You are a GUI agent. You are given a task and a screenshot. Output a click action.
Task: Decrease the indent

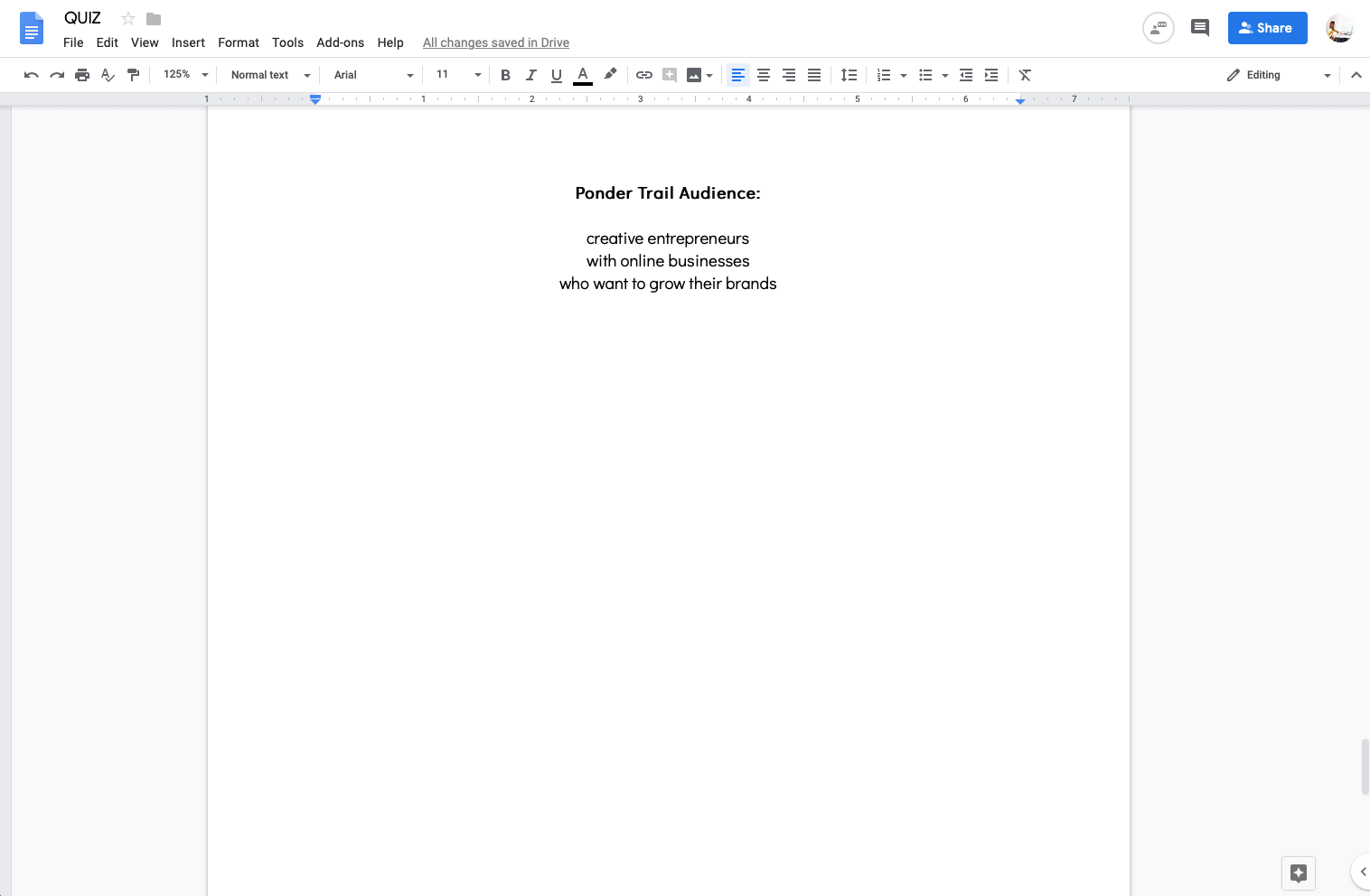[966, 75]
